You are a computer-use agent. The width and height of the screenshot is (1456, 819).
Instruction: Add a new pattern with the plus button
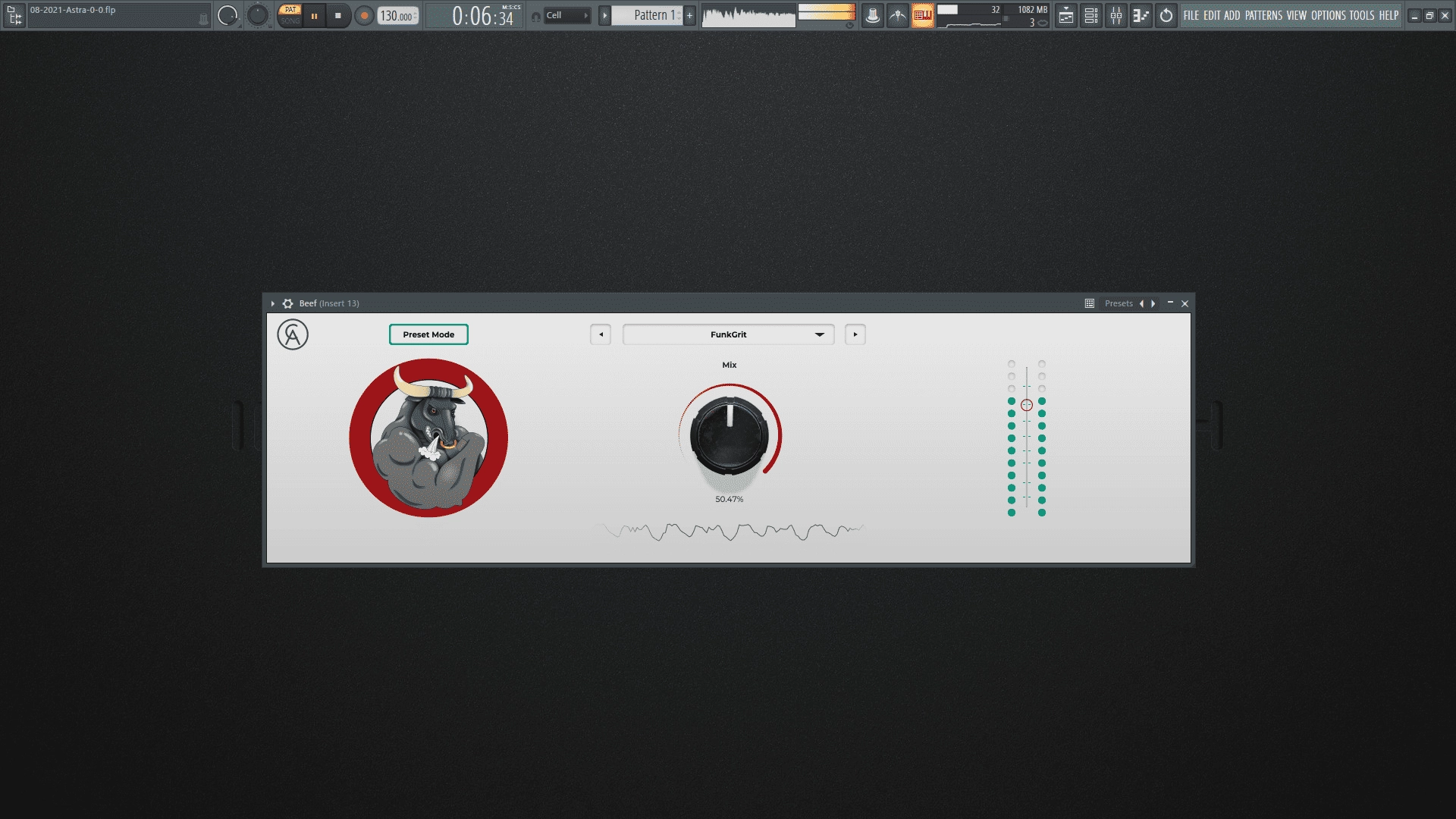click(689, 15)
